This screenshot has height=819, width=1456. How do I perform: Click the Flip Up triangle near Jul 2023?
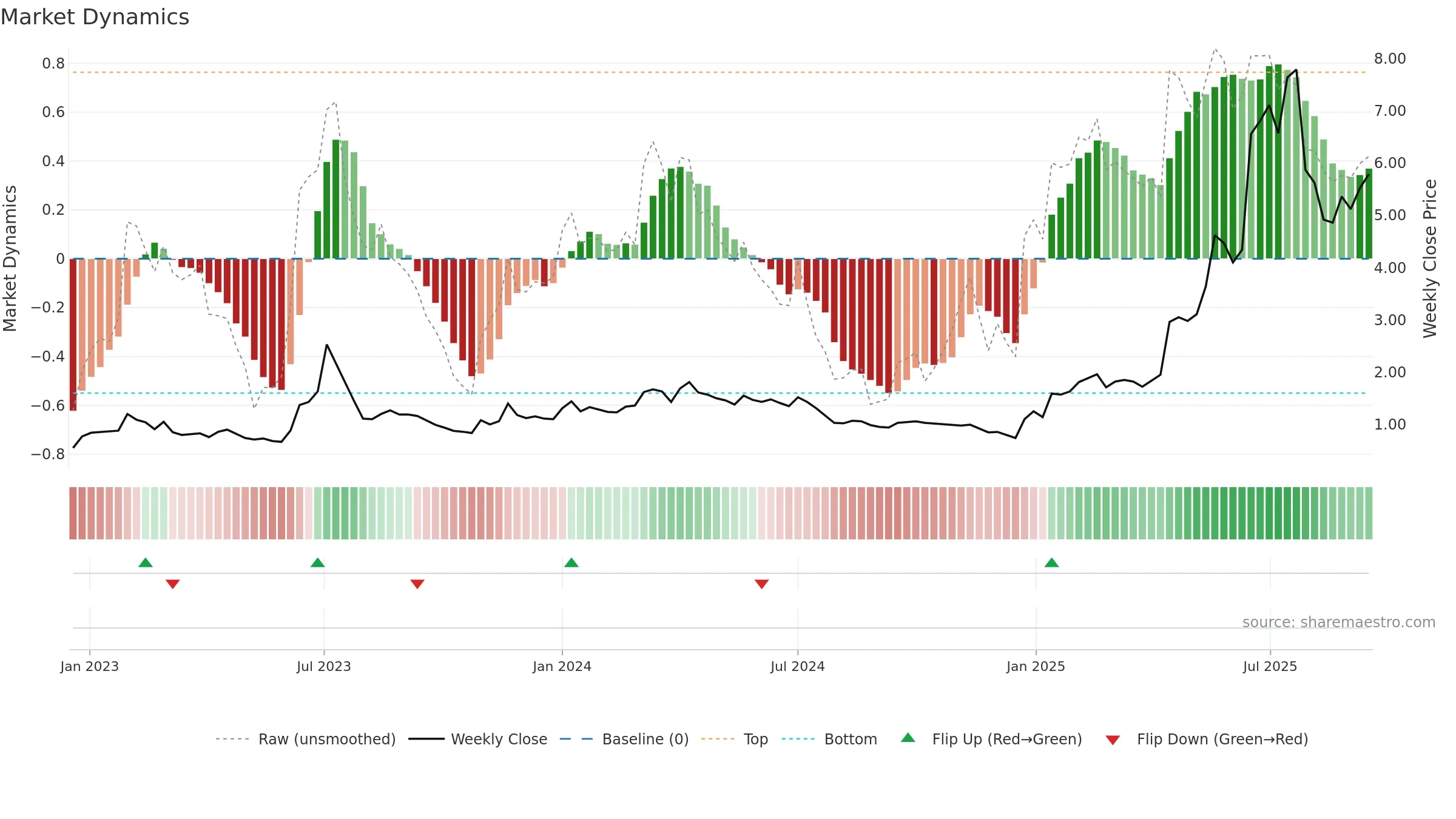[x=317, y=562]
